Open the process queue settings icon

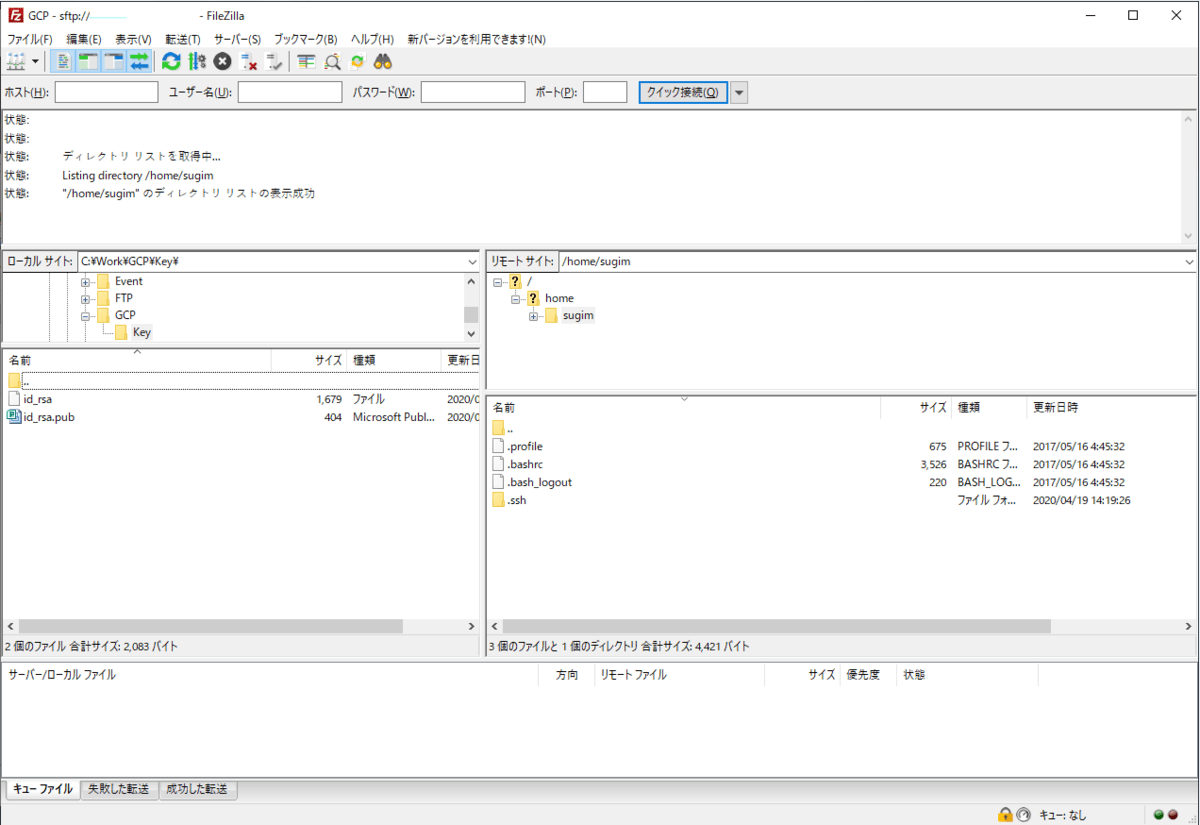(196, 62)
